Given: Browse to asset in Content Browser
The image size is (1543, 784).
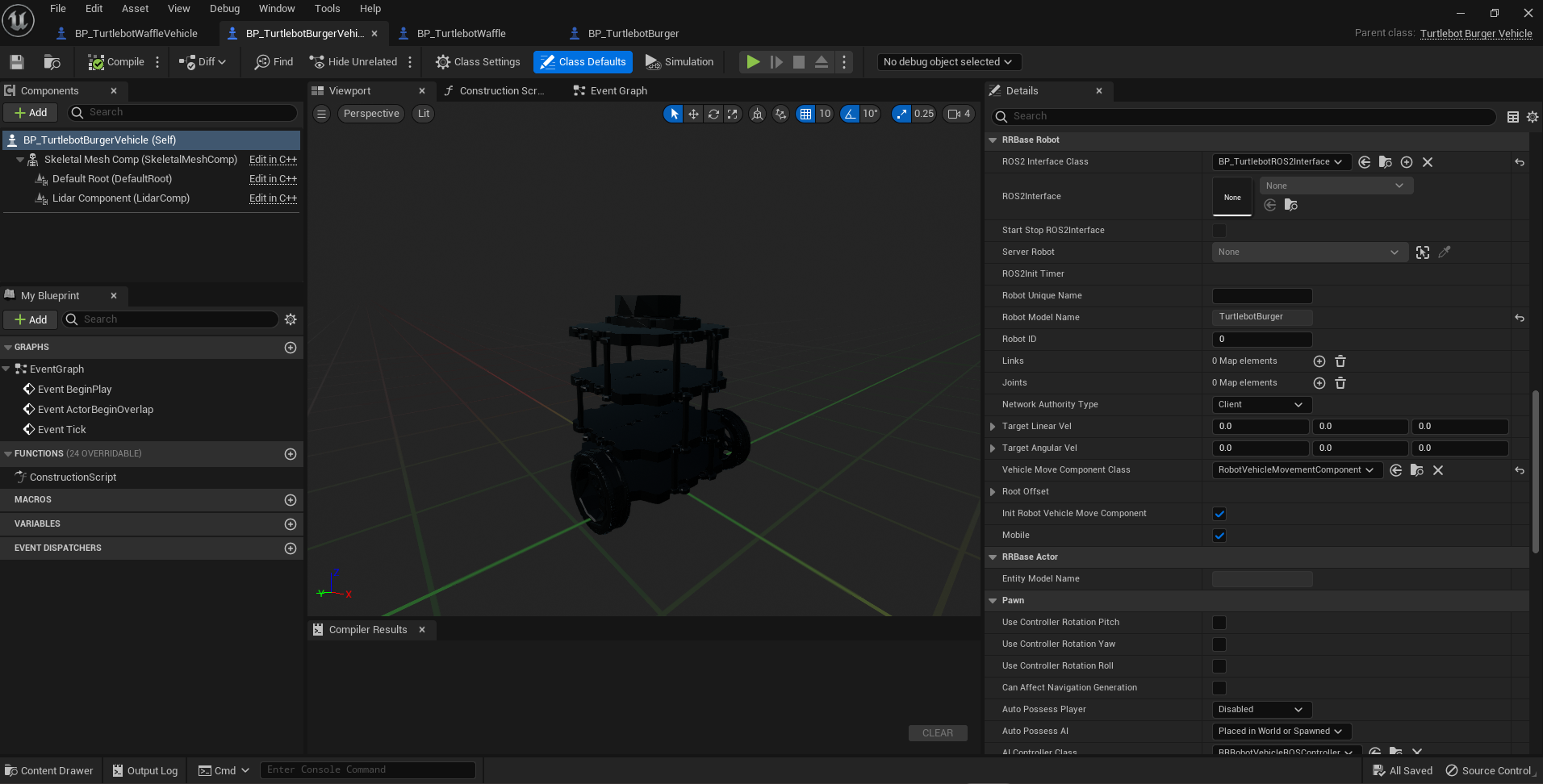Looking at the screenshot, I should click(52, 62).
